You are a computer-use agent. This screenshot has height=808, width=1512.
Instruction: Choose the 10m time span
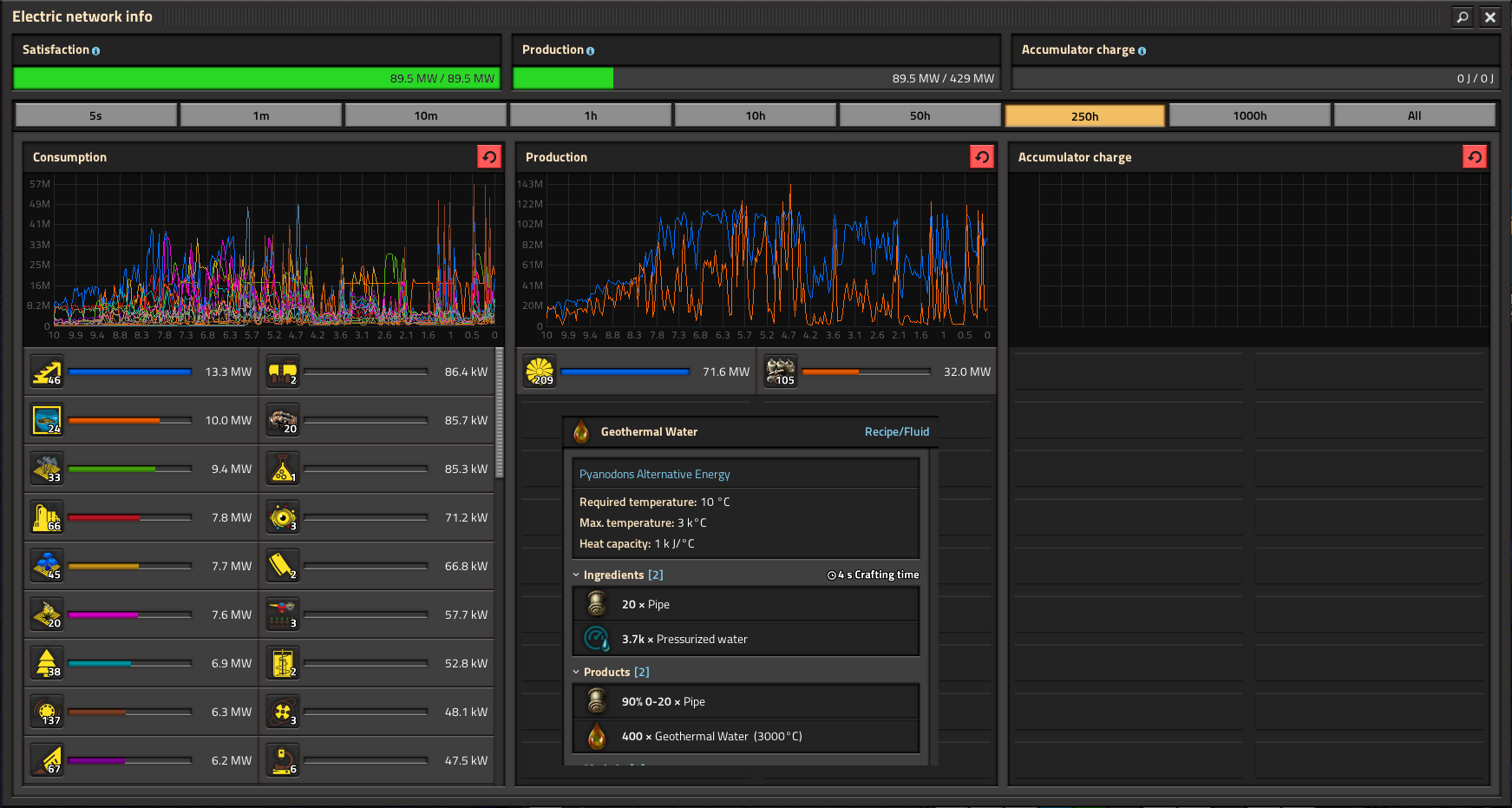point(425,115)
